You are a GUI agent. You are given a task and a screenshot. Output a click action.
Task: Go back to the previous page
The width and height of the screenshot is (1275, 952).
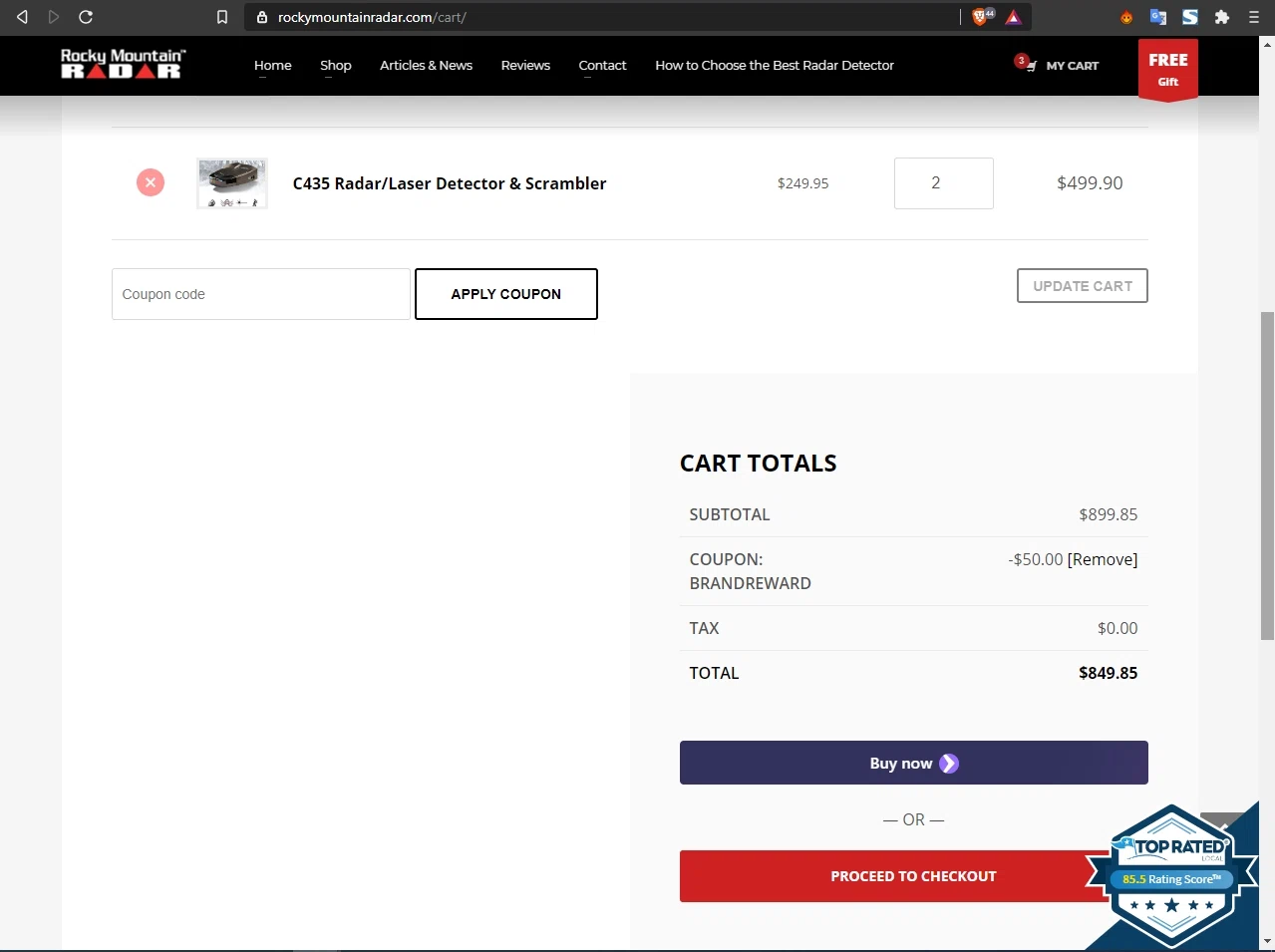(x=22, y=17)
